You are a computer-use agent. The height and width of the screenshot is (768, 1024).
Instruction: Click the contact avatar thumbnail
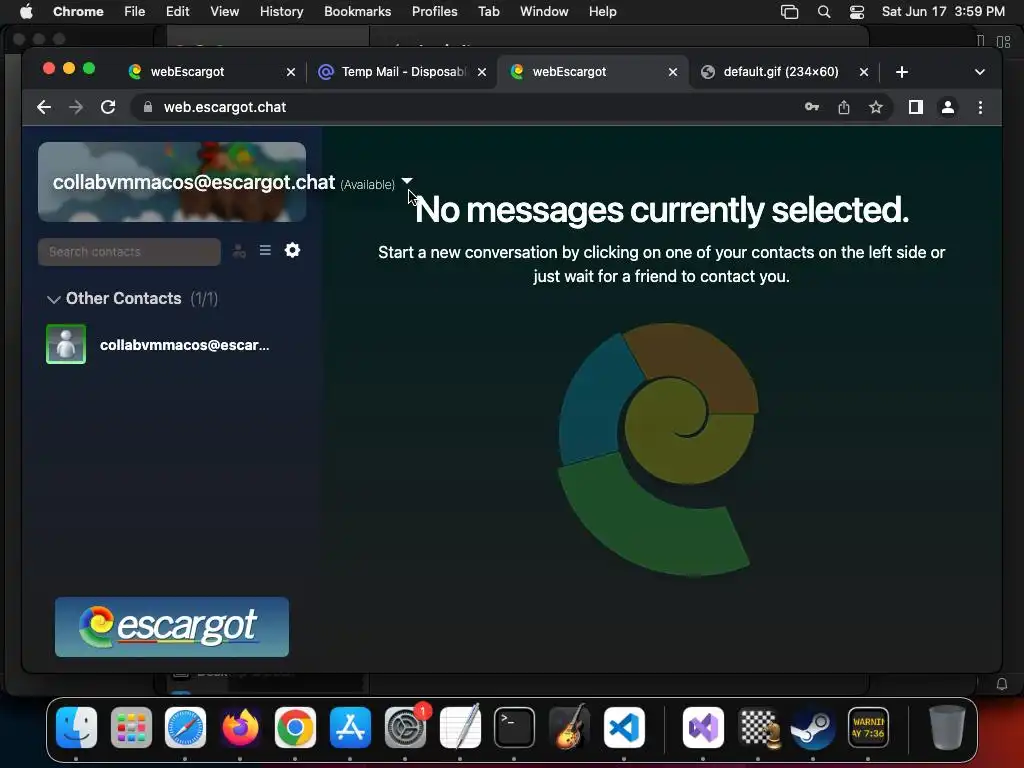point(66,344)
